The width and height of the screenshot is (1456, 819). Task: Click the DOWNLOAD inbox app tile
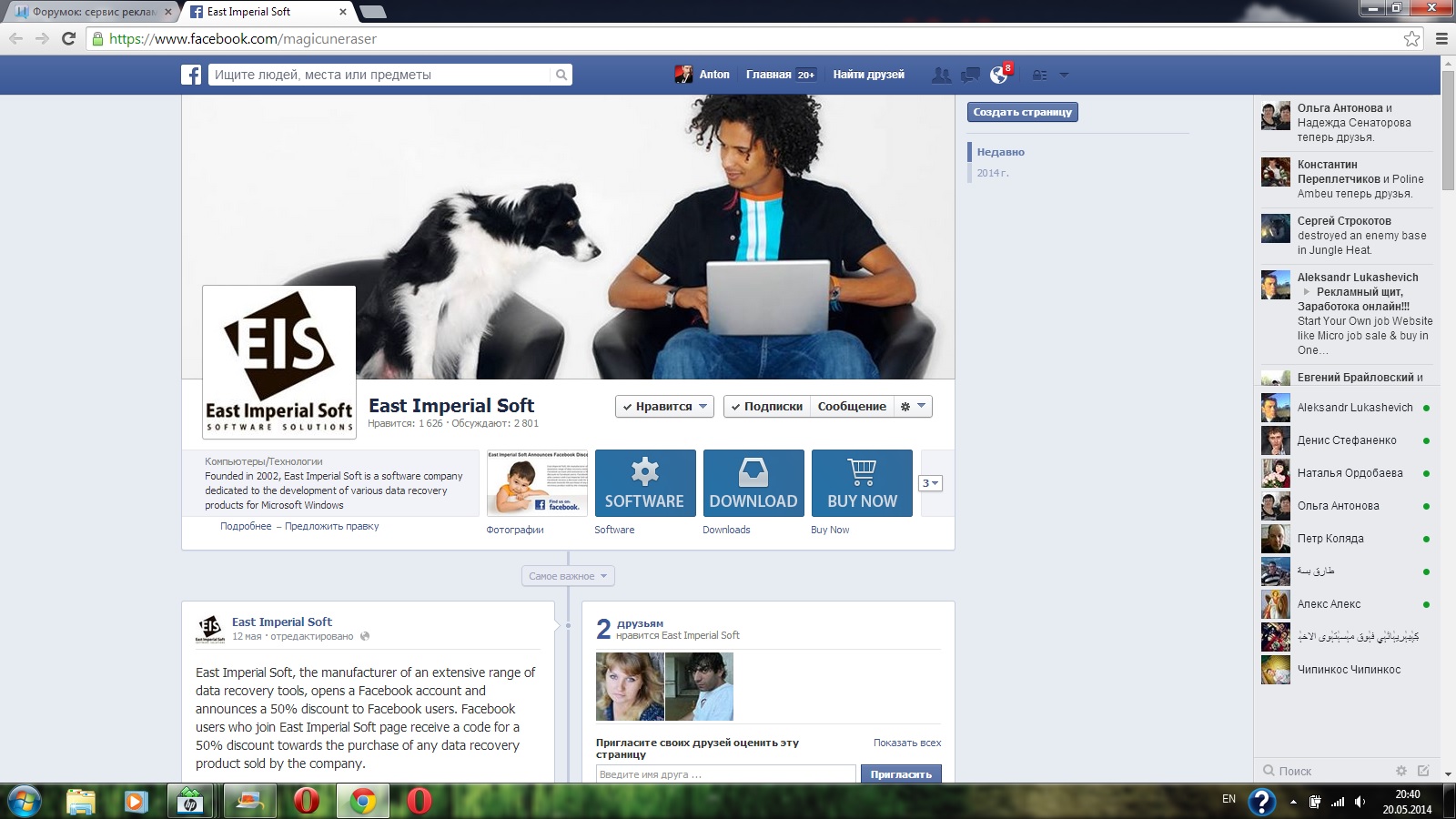click(753, 483)
